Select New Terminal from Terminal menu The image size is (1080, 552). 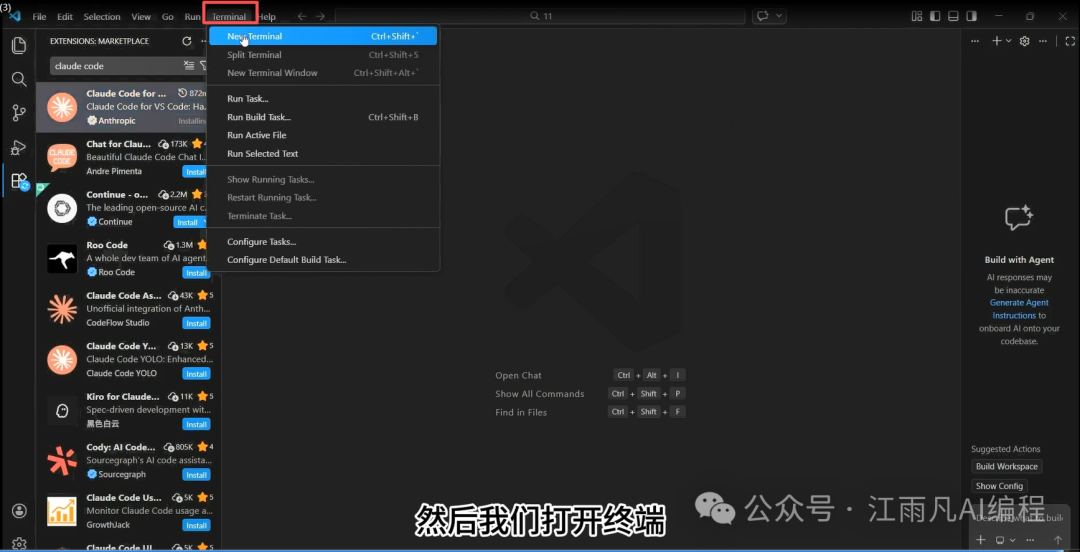tap(323, 37)
